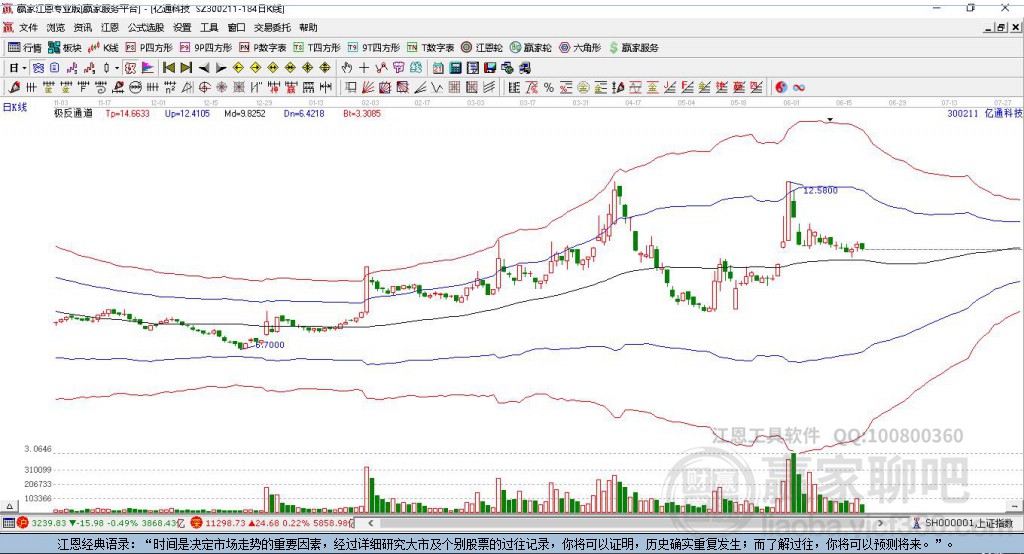This screenshot has width=1024, height=554.
Task: Open the 赢家轮 wheel tool
Action: click(530, 48)
